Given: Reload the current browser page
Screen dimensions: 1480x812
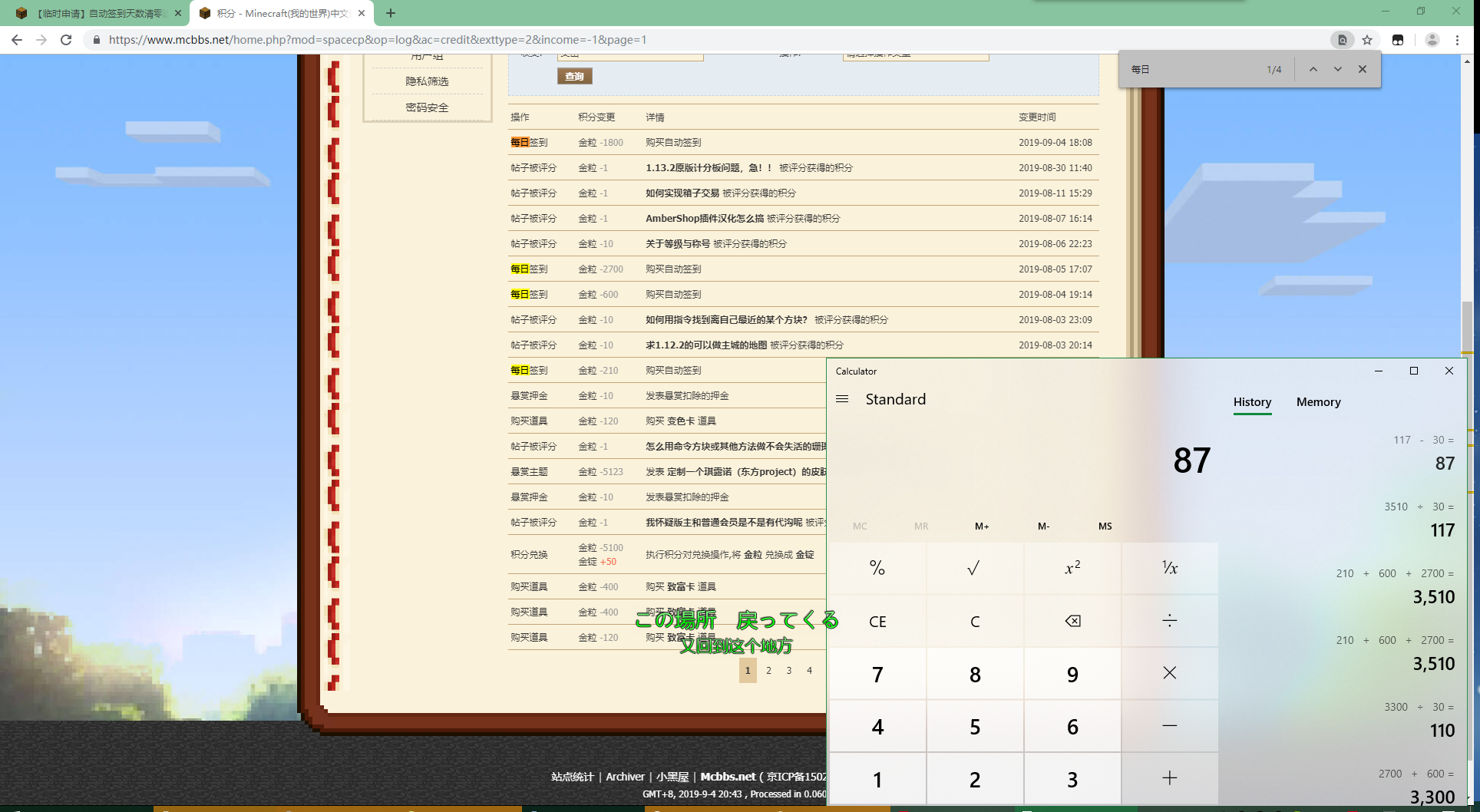Looking at the screenshot, I should (x=66, y=40).
